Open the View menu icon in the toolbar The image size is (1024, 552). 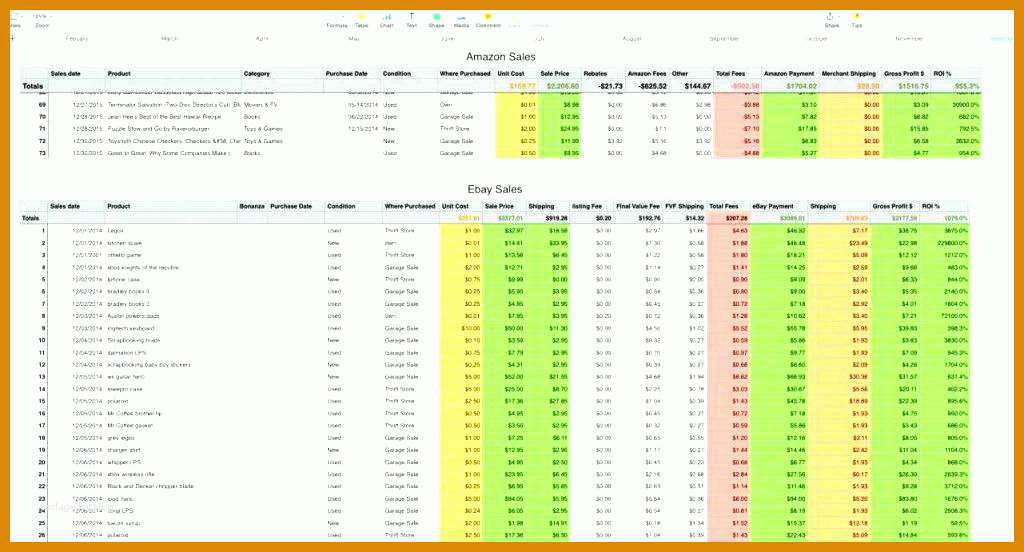(x=15, y=20)
